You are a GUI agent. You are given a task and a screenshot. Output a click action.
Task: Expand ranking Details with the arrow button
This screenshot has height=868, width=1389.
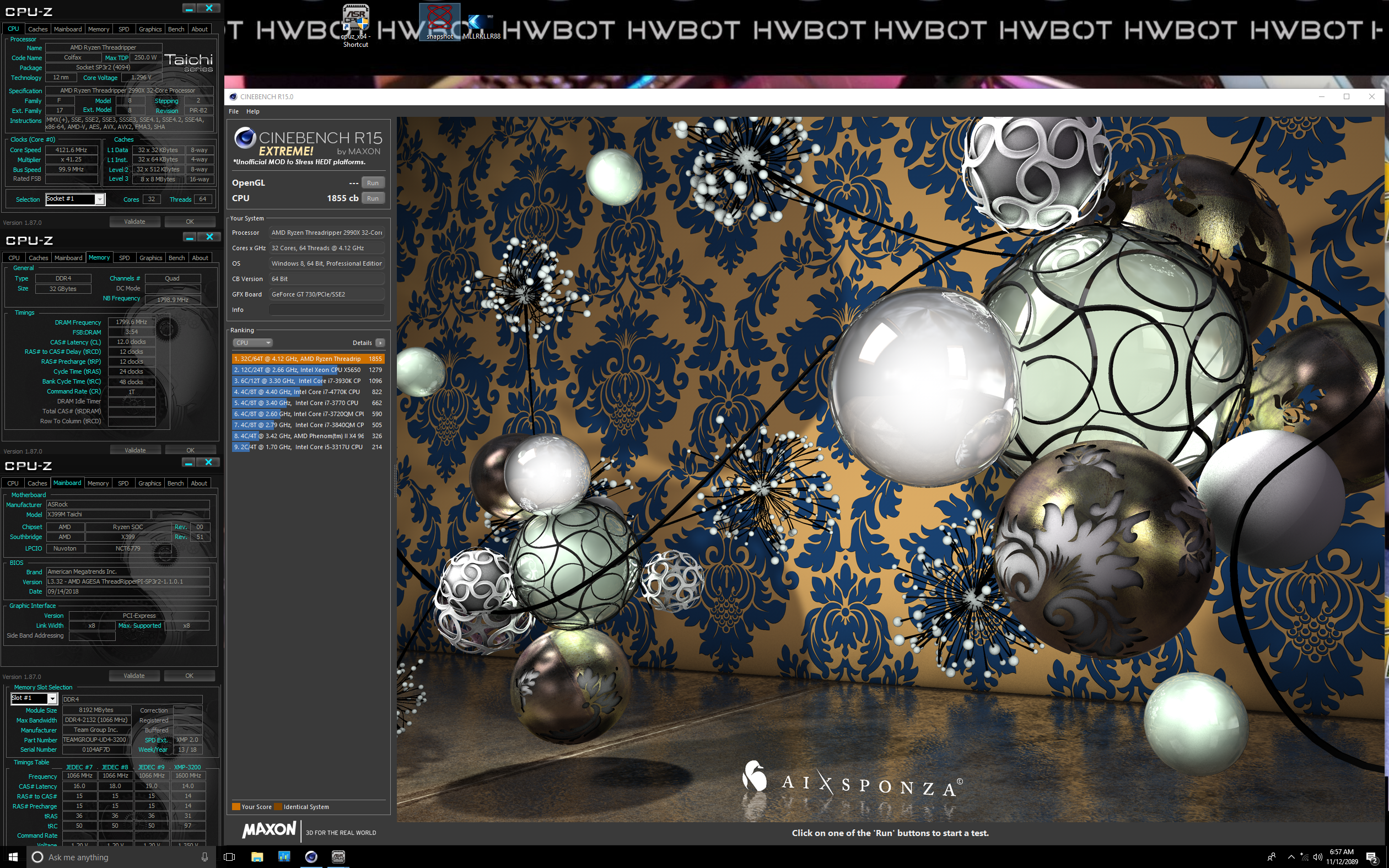pos(379,343)
